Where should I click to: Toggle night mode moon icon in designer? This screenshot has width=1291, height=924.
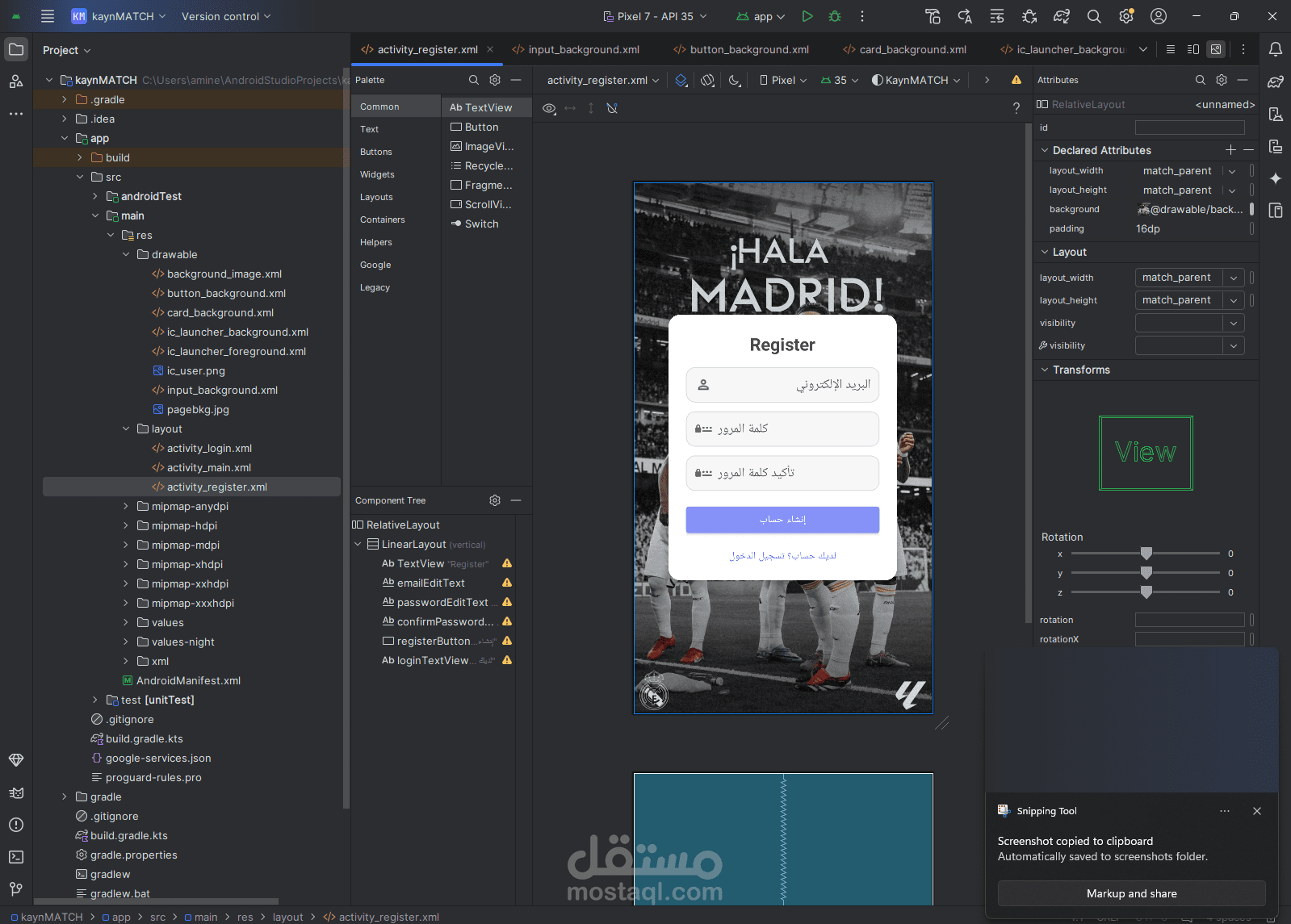tap(735, 80)
